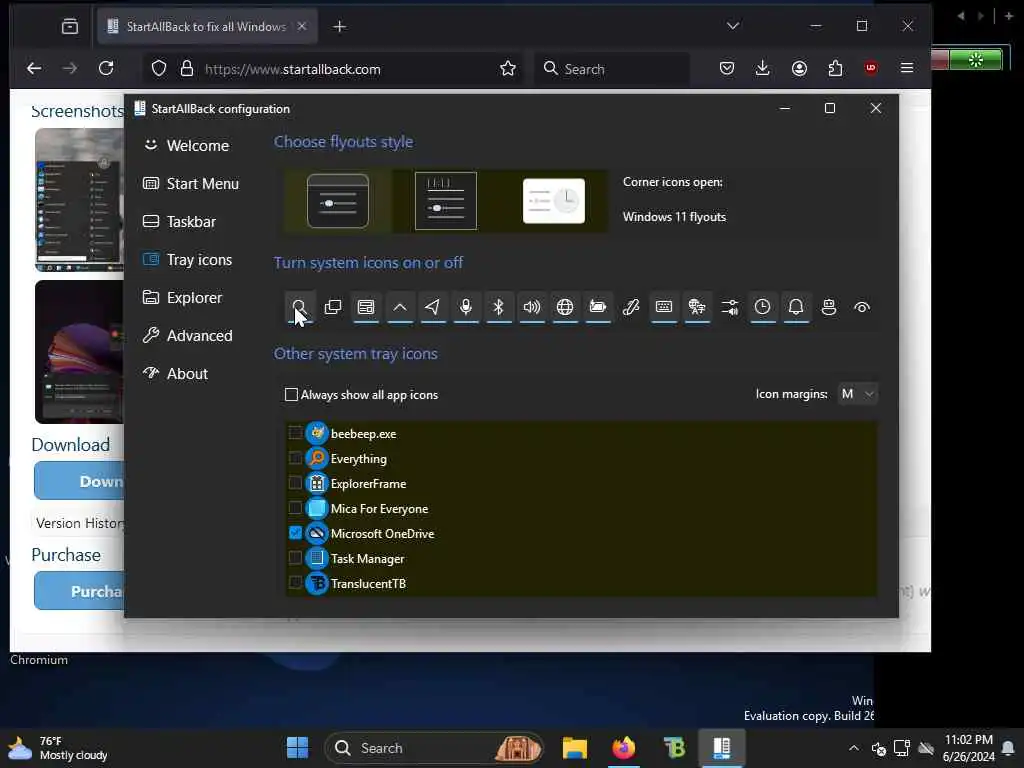Open Firefox Extensions puzzle icon
Image resolution: width=1024 pixels, height=768 pixels.
coord(835,68)
